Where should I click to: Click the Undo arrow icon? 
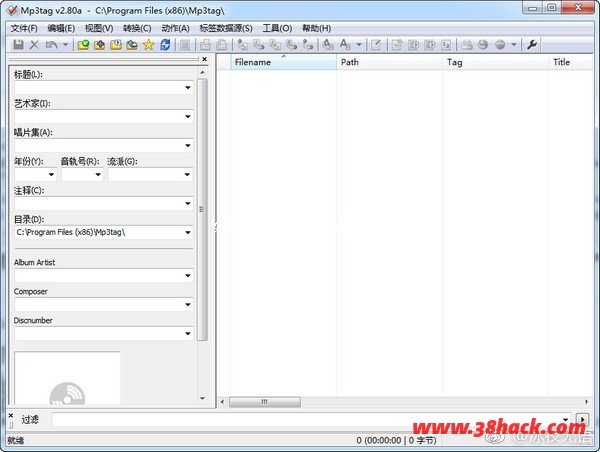click(51, 45)
